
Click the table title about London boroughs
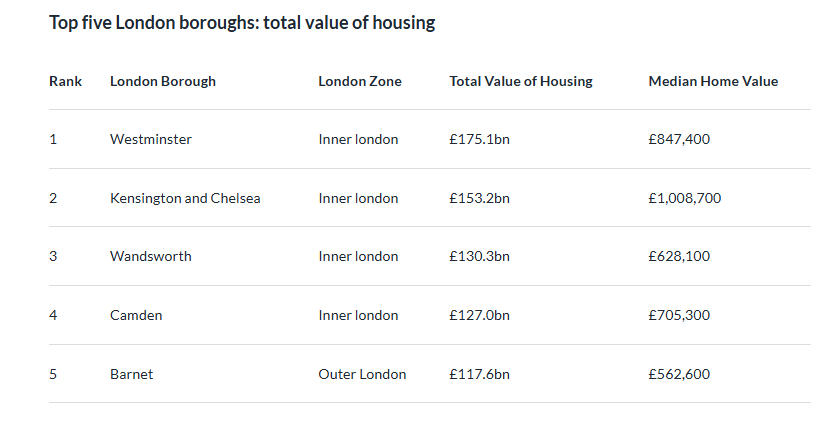[242, 22]
